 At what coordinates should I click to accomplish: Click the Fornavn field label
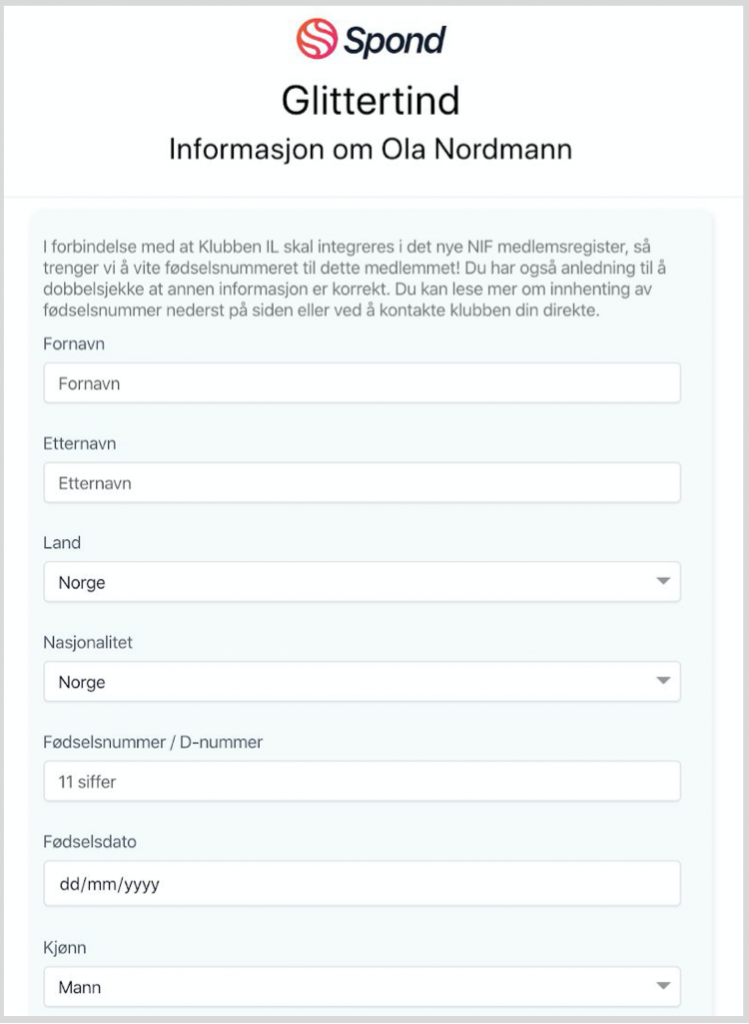[x=74, y=344]
